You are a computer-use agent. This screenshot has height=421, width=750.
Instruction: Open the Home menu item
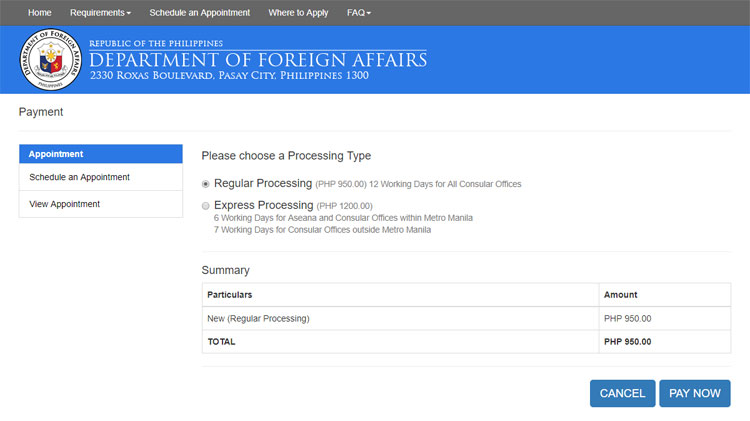tap(40, 13)
